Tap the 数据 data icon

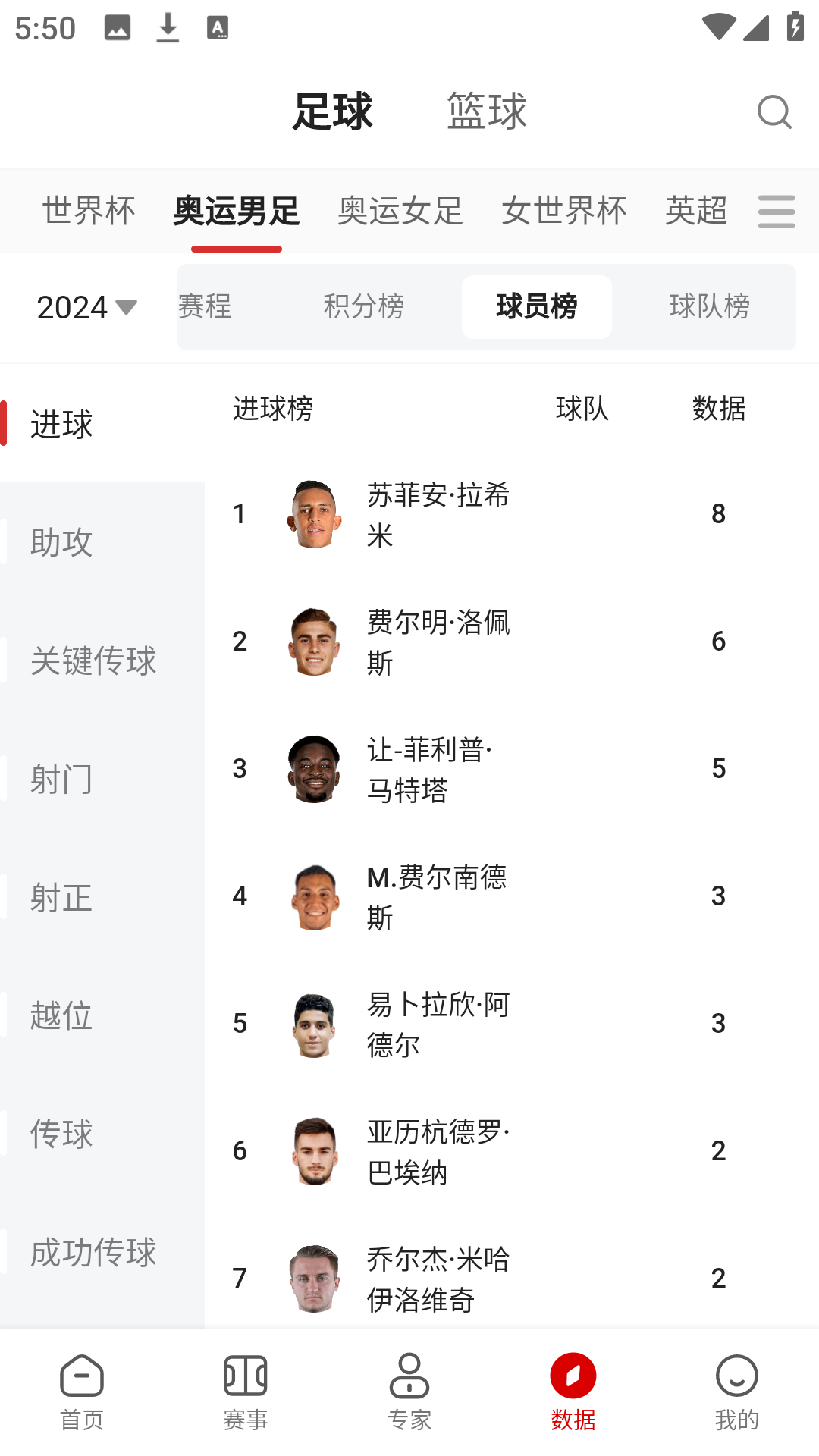click(x=573, y=1391)
